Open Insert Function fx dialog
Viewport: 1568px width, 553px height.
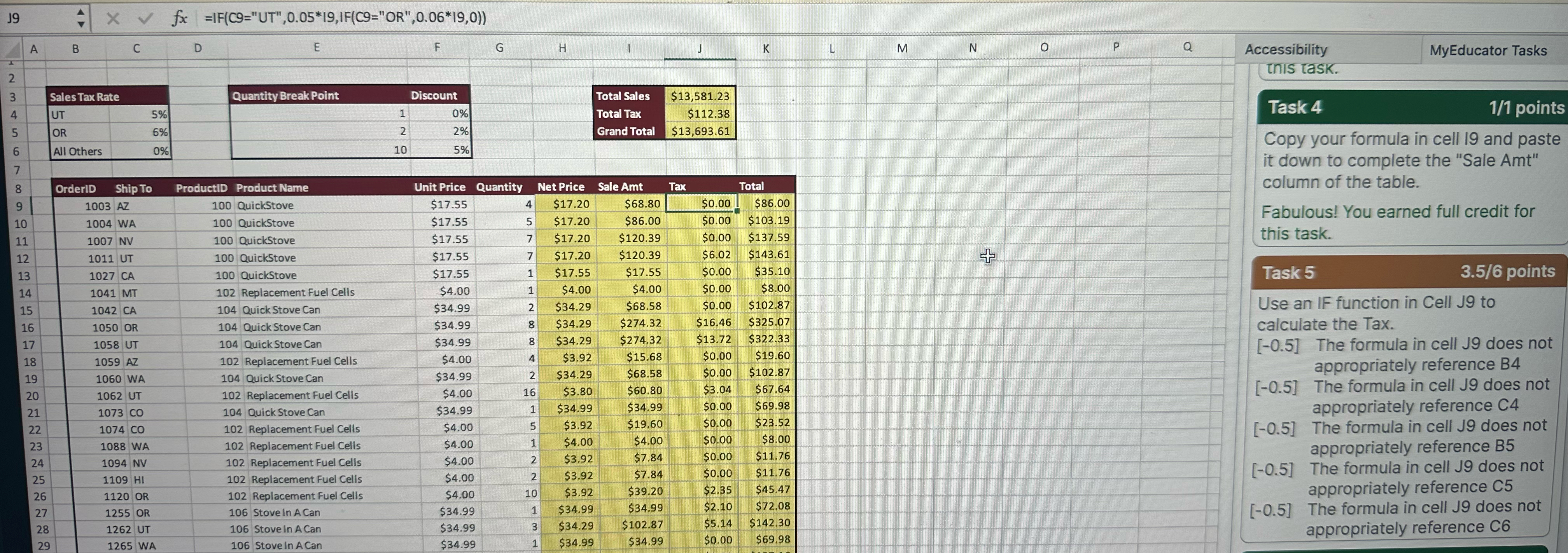click(x=179, y=18)
